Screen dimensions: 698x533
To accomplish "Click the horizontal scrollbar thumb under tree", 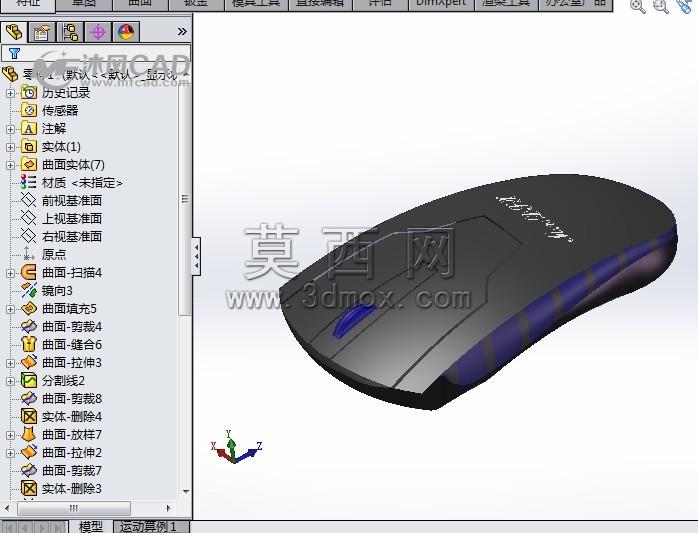I will 74,508.
